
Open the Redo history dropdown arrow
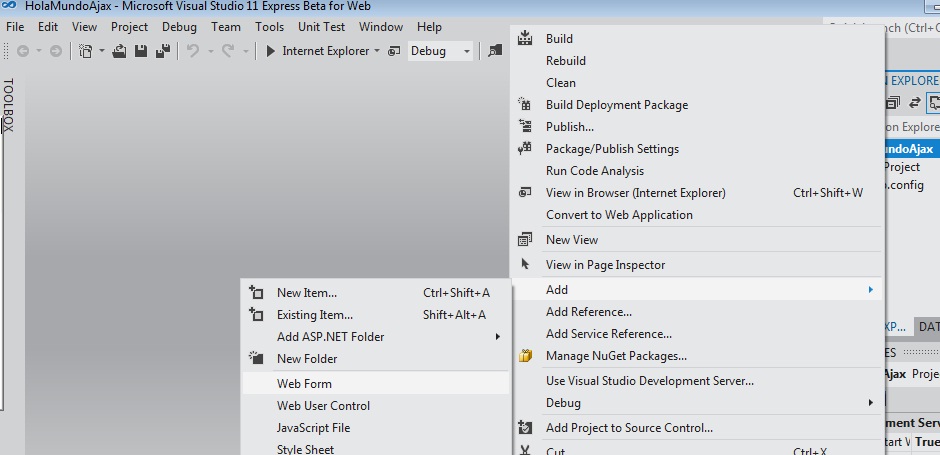tap(245, 52)
